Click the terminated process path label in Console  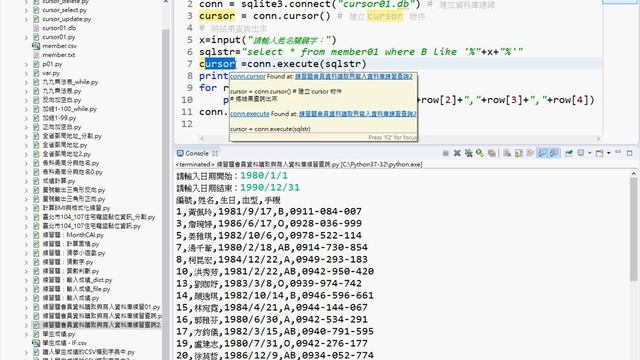[299, 164]
